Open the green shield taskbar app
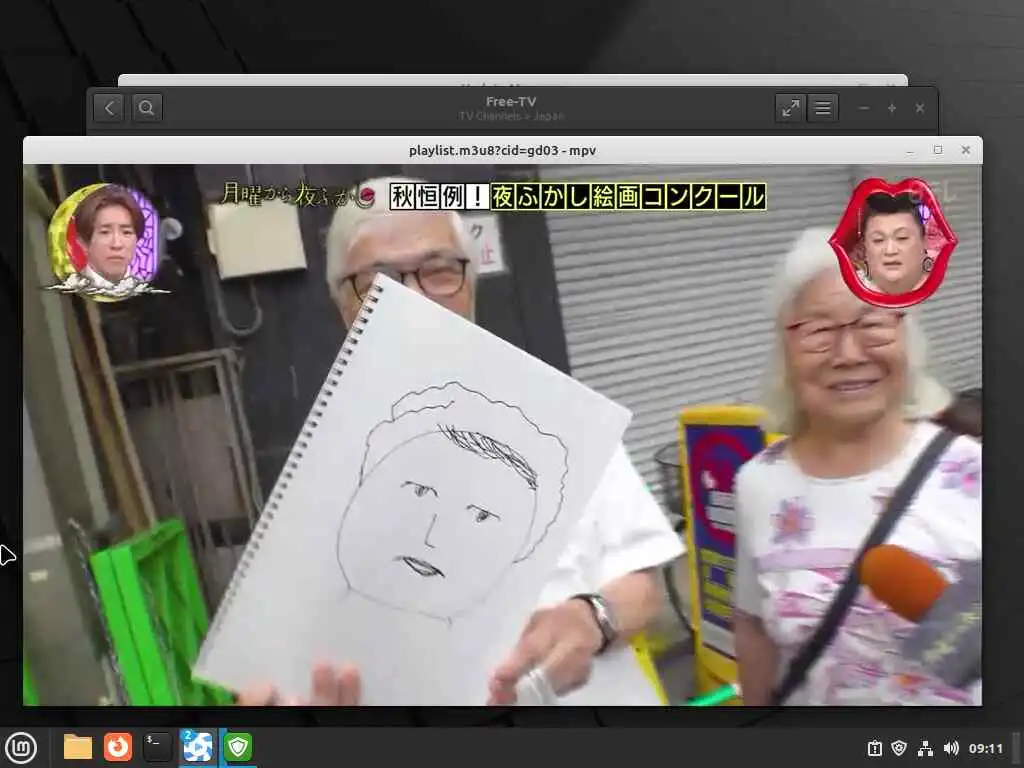1024x768 pixels. pos(238,747)
